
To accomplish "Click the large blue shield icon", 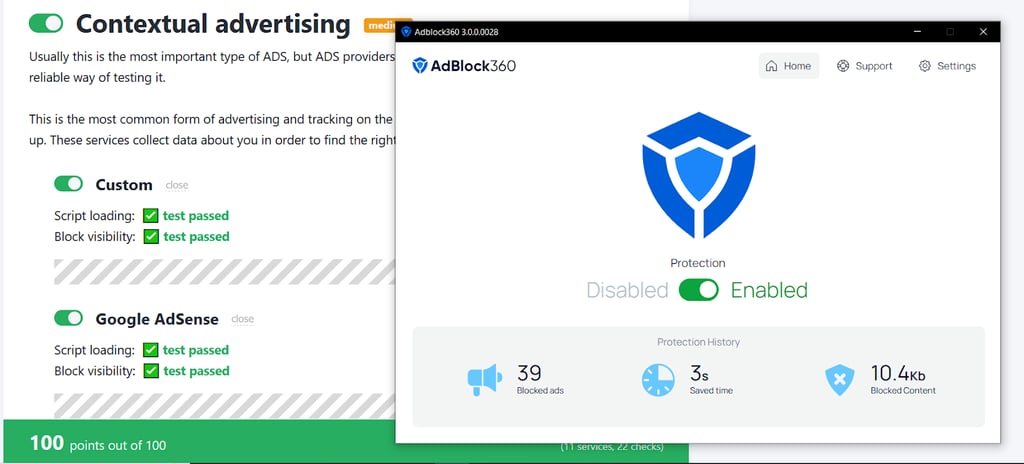I will point(698,175).
